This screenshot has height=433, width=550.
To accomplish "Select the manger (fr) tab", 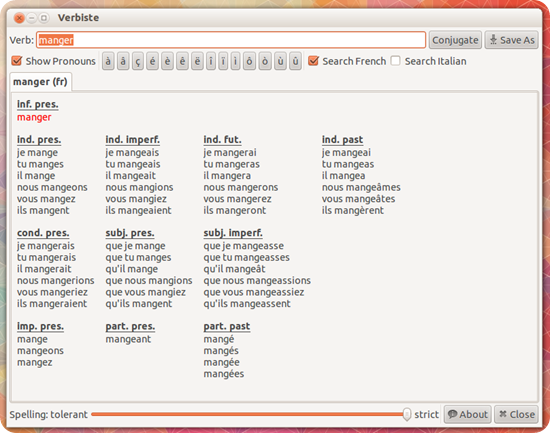I will click(x=40, y=82).
